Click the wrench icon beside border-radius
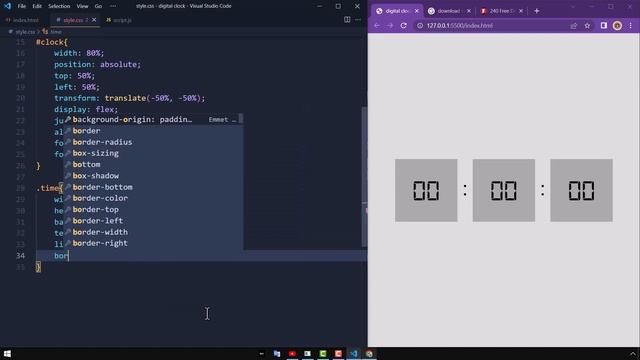640x360 pixels. pos(68,142)
